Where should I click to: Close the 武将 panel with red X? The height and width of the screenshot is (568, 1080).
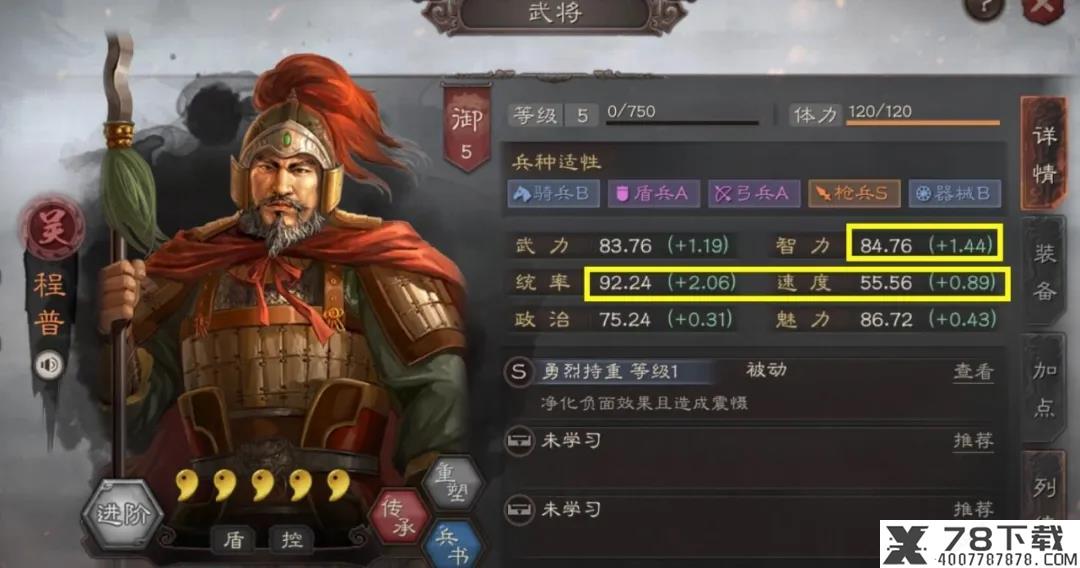pos(1042,9)
